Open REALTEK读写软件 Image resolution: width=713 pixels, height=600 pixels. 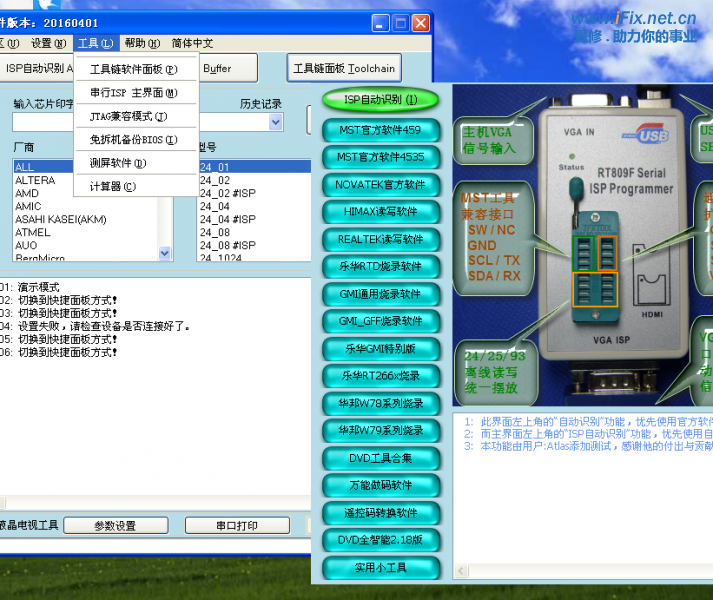coord(381,239)
